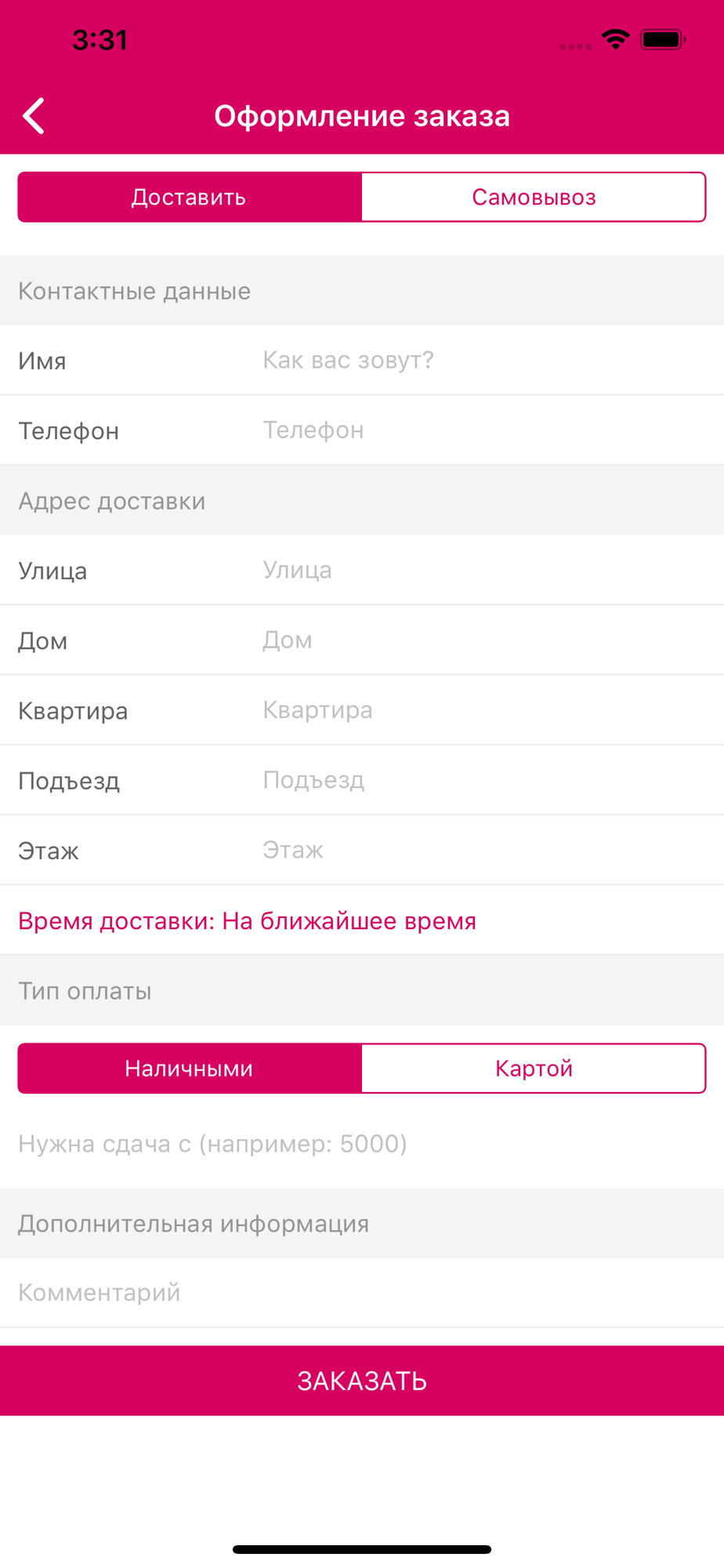Focus the Комментарий comment field
The image size is (724, 1568).
click(x=360, y=1292)
